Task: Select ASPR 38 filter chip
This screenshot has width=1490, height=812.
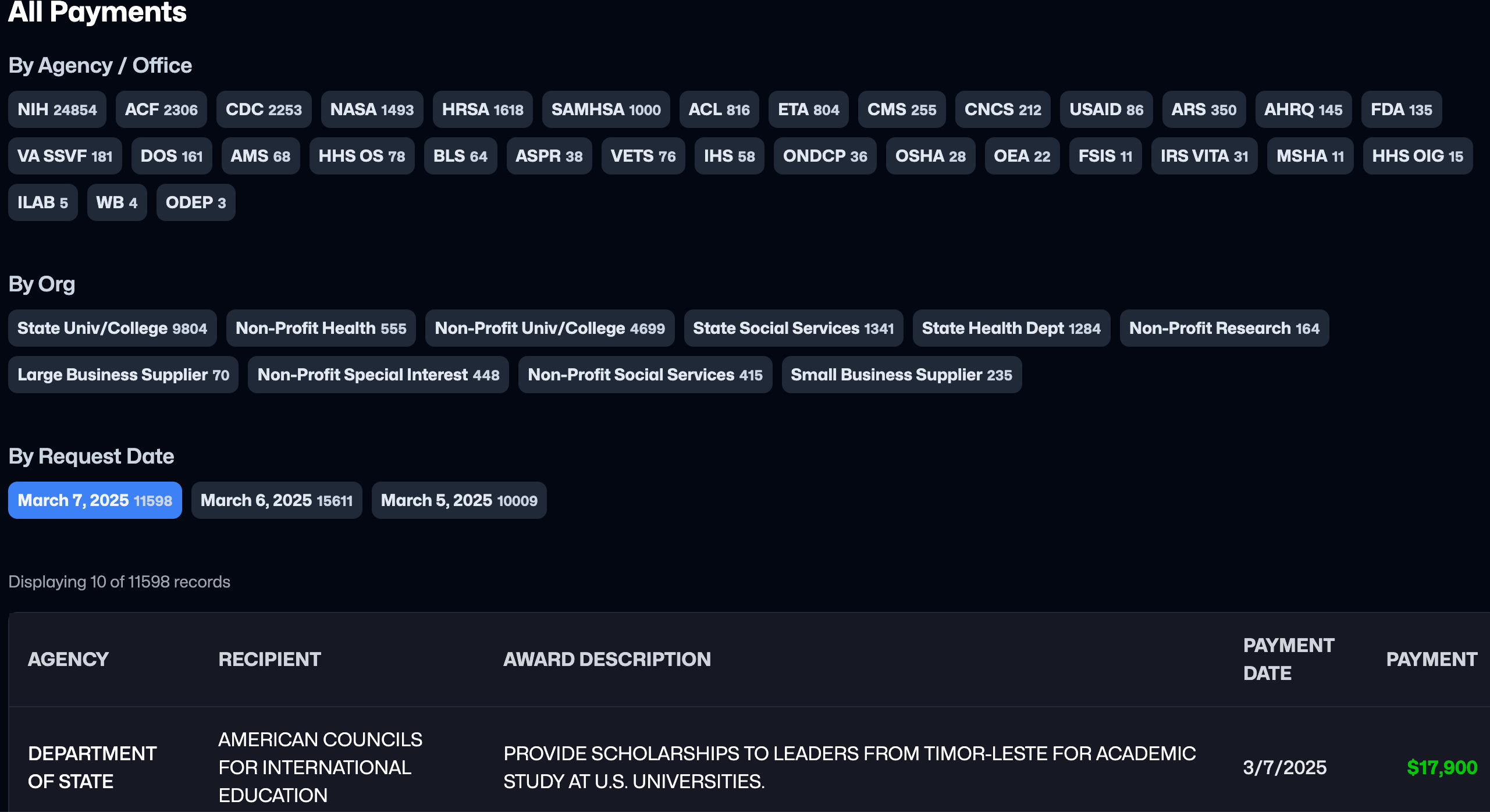Action: click(549, 156)
